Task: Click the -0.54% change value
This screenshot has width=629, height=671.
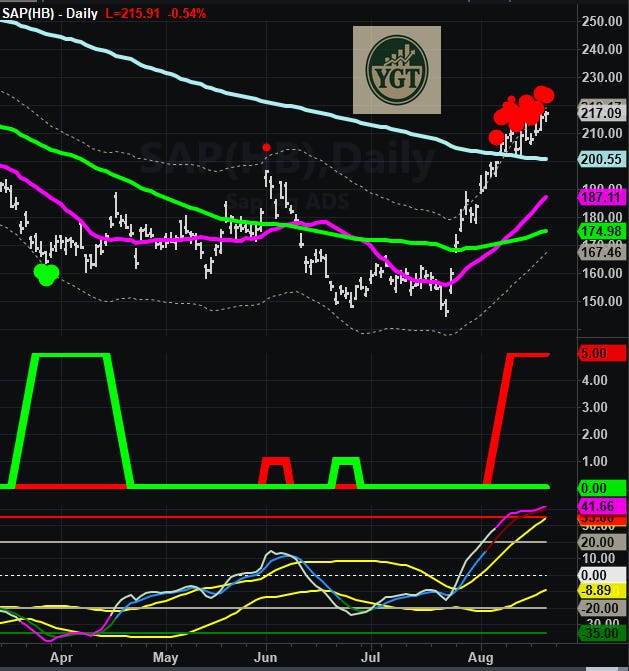Action: coord(187,13)
